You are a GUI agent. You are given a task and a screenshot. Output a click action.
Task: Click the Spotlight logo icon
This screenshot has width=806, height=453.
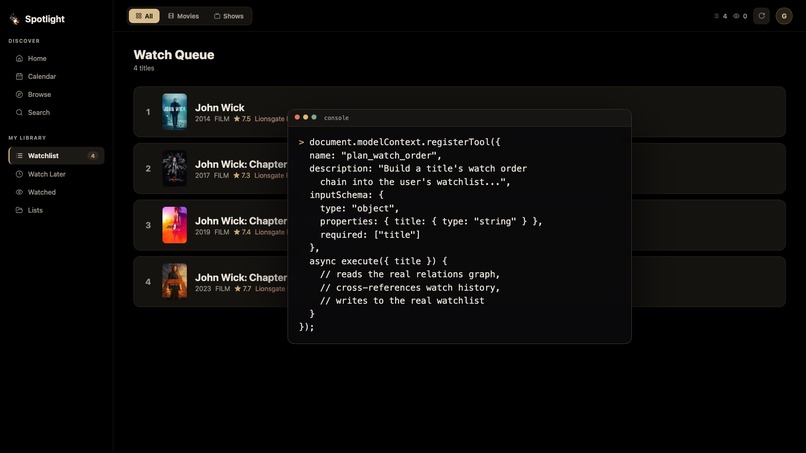[14, 19]
